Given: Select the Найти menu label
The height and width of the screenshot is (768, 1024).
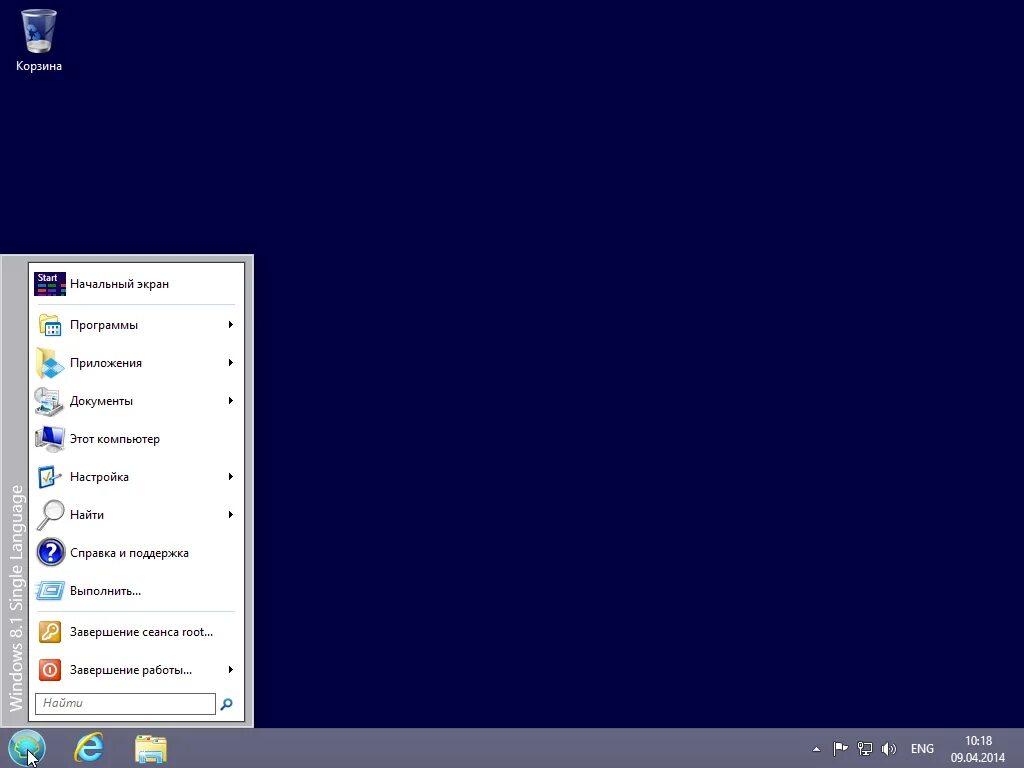Looking at the screenshot, I should pyautogui.click(x=87, y=515).
